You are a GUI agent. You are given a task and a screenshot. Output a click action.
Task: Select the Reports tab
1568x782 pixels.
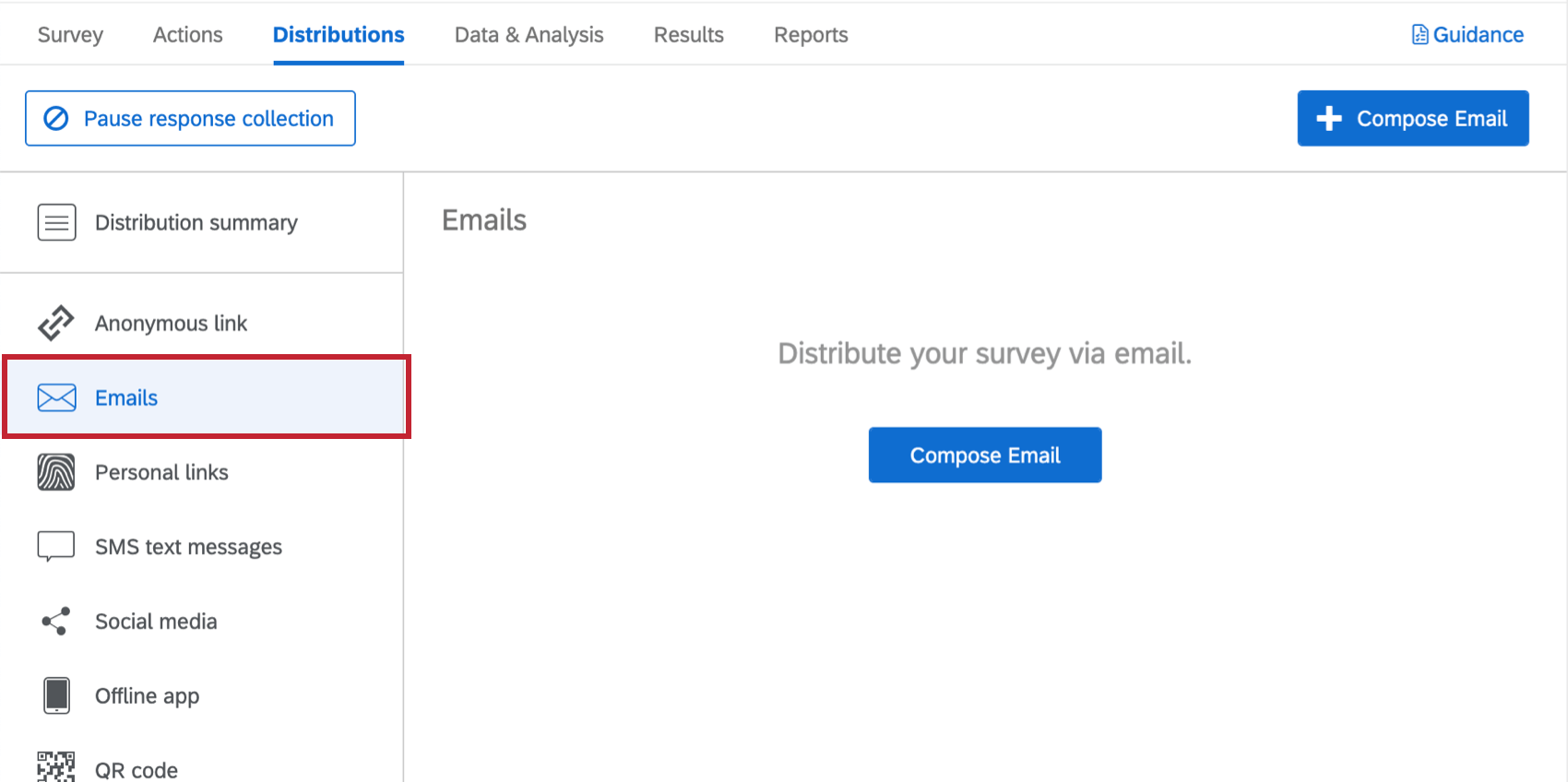pos(811,35)
